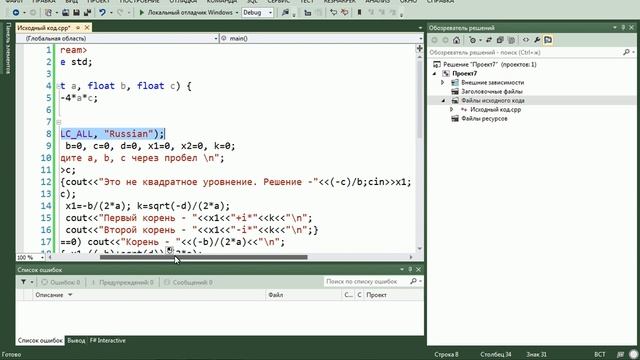Click the ВСТ insert mode indicator
Screen dimensions: 640x360
[x=600, y=354]
